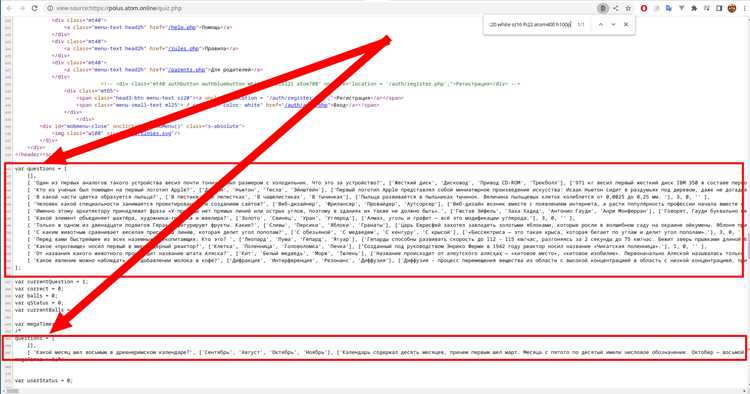Reload the page with the refresh icon

[34, 8]
